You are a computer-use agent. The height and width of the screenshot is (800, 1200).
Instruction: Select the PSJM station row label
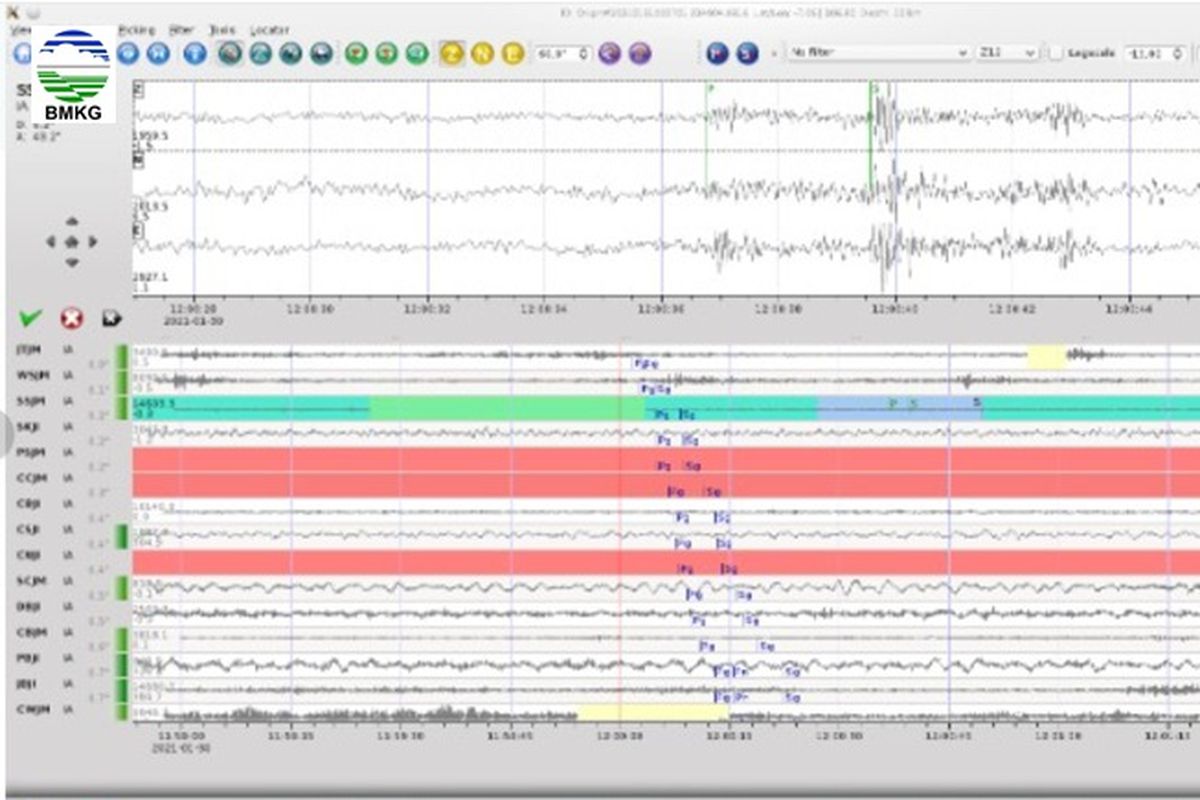pos(30,453)
